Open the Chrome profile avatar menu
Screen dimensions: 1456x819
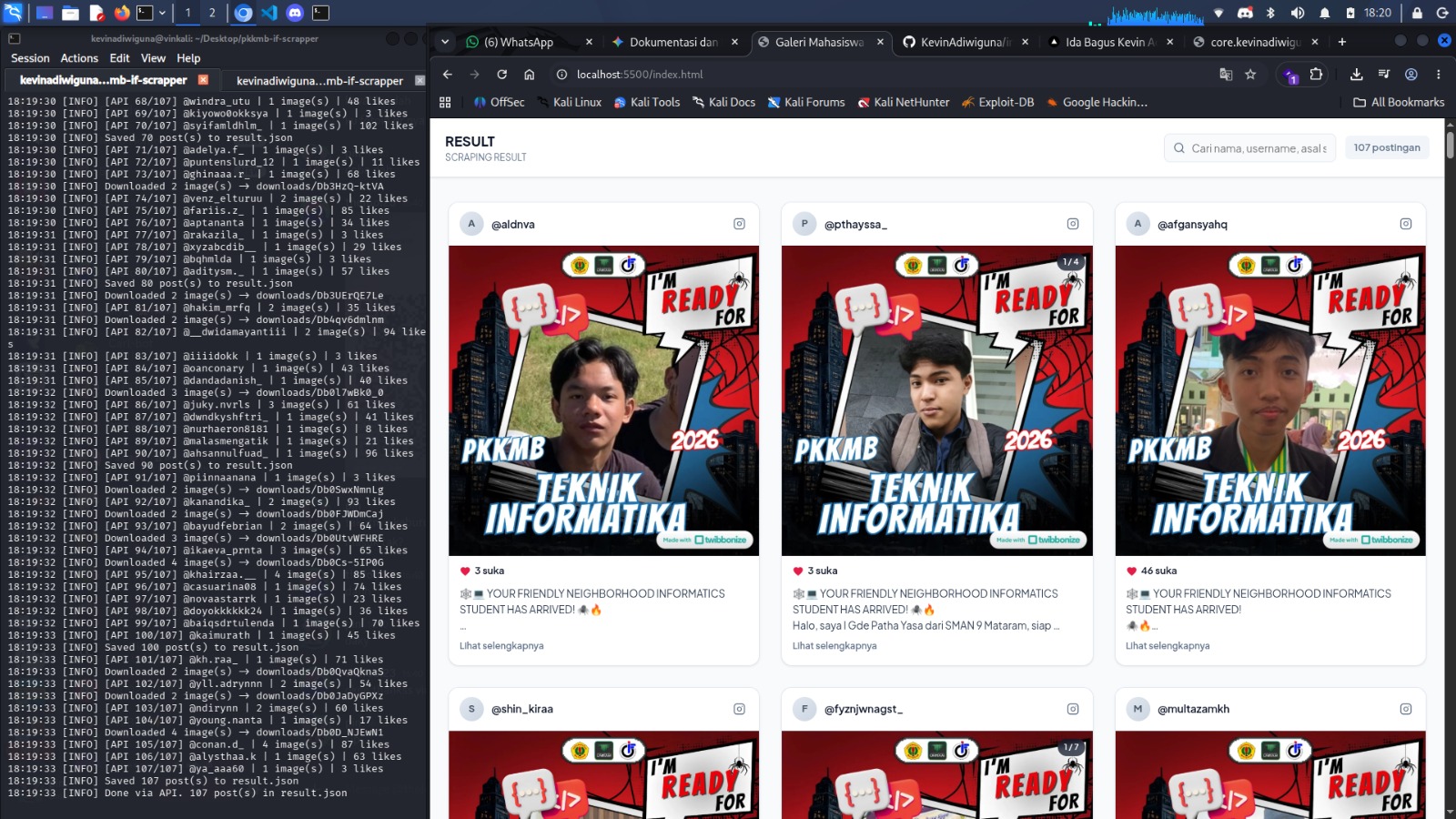1411,75
